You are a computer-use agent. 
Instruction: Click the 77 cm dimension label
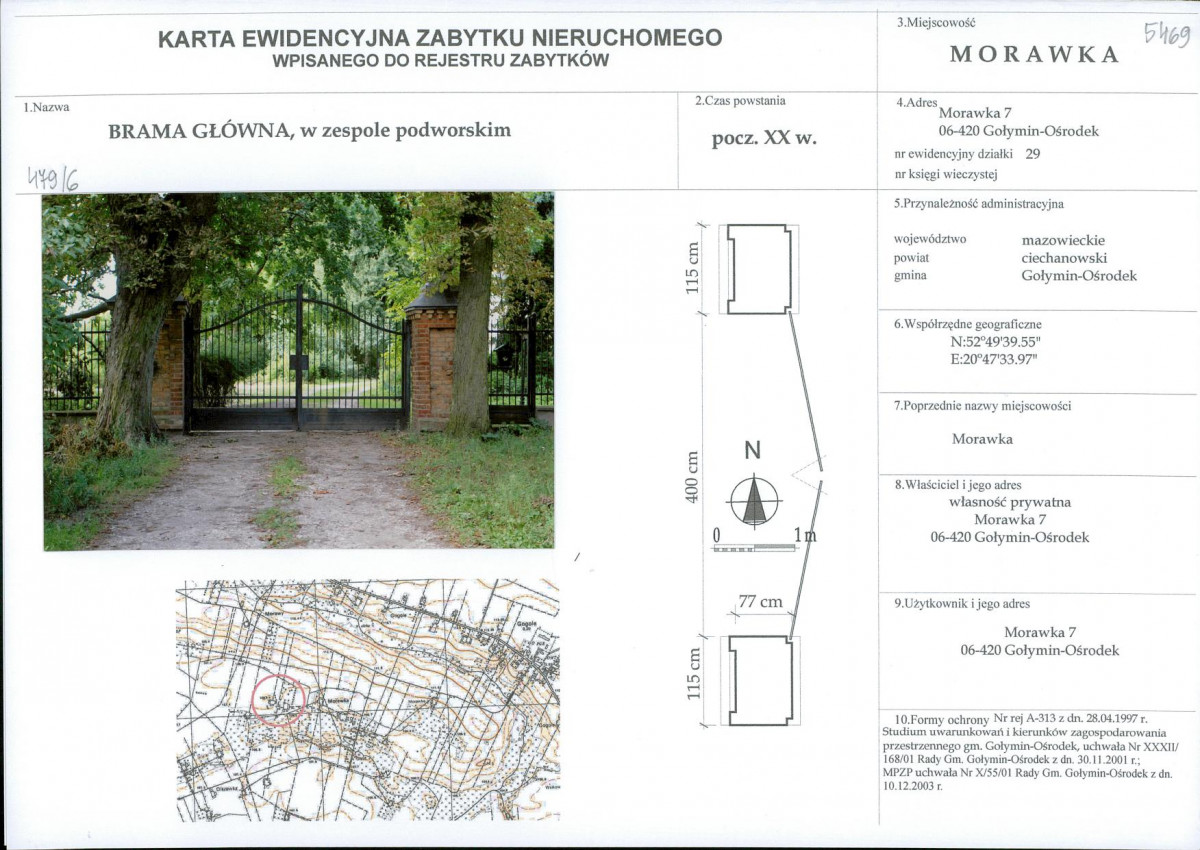coord(761,603)
